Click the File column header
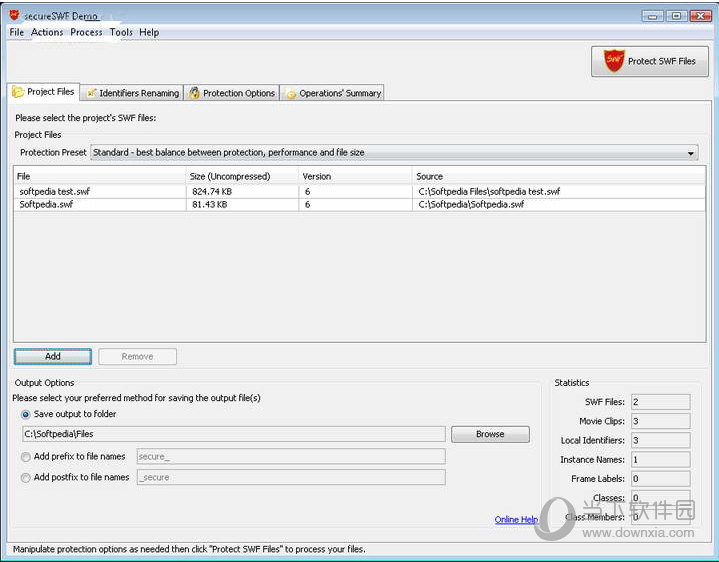This screenshot has height=562, width=719. [x=100, y=176]
